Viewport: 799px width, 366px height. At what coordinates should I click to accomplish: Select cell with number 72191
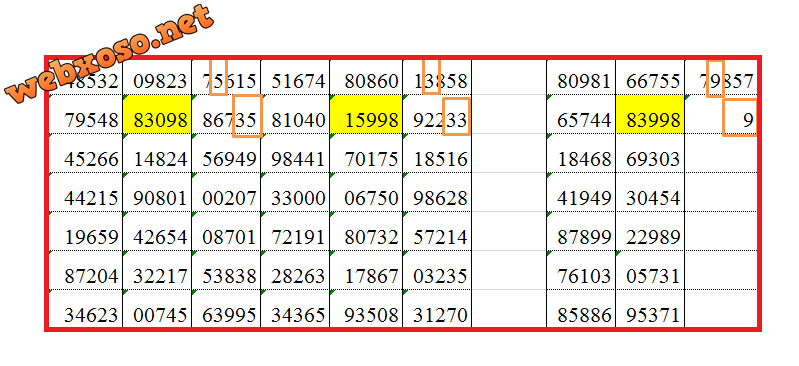pos(295,231)
